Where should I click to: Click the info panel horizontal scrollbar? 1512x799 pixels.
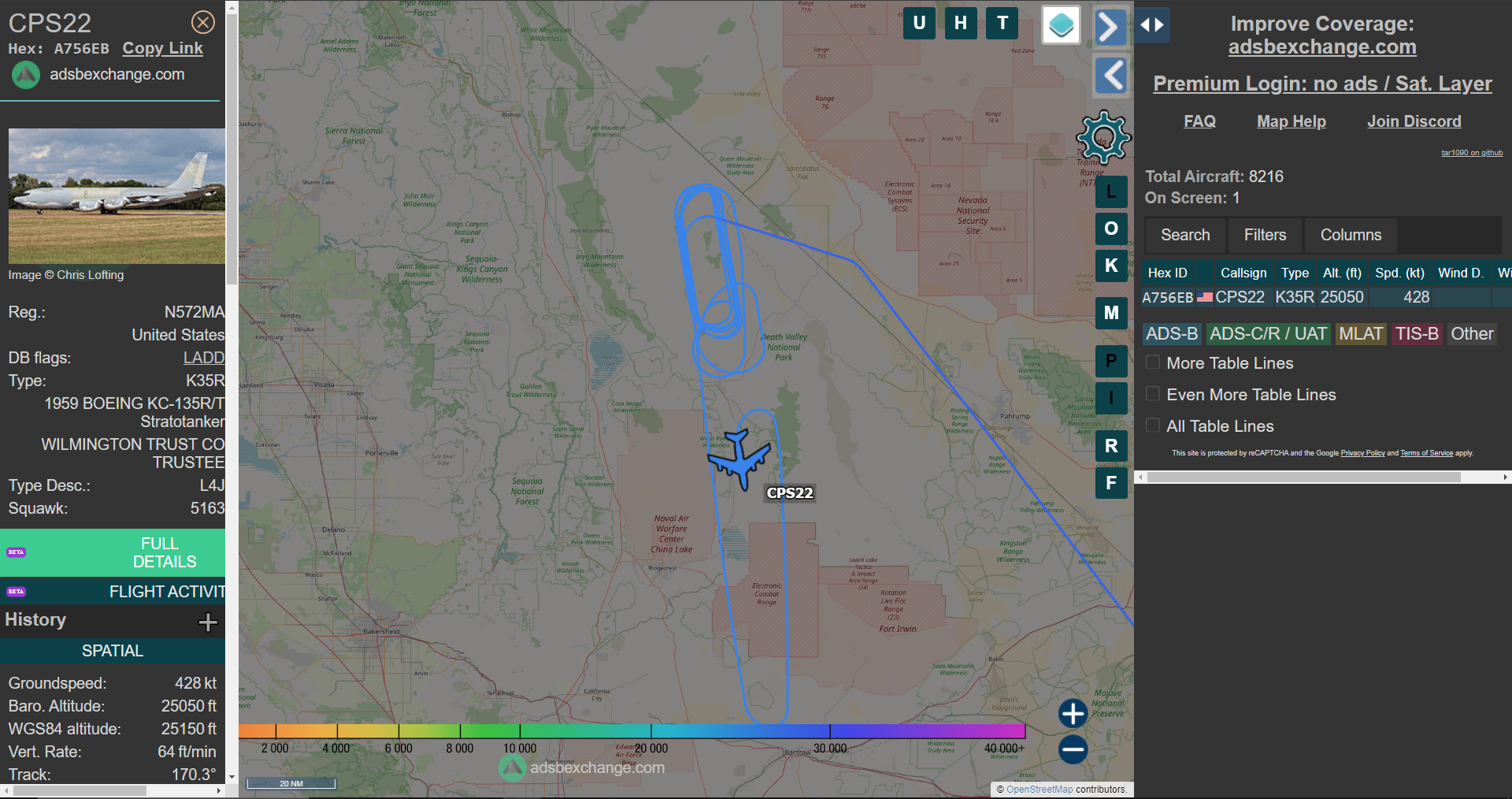(x=80, y=790)
